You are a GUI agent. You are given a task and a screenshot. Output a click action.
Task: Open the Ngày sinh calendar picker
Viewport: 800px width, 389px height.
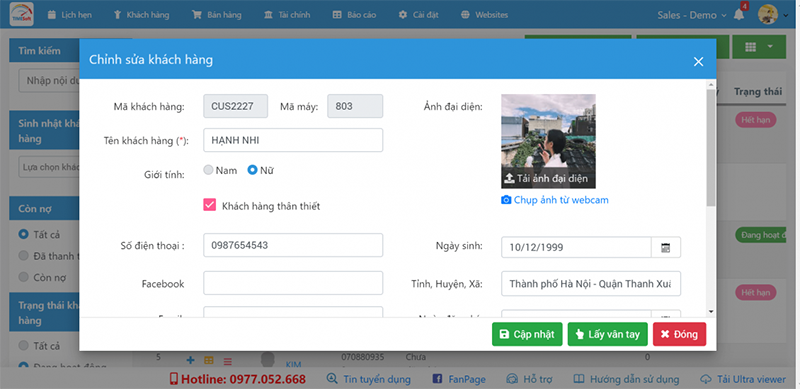666,248
